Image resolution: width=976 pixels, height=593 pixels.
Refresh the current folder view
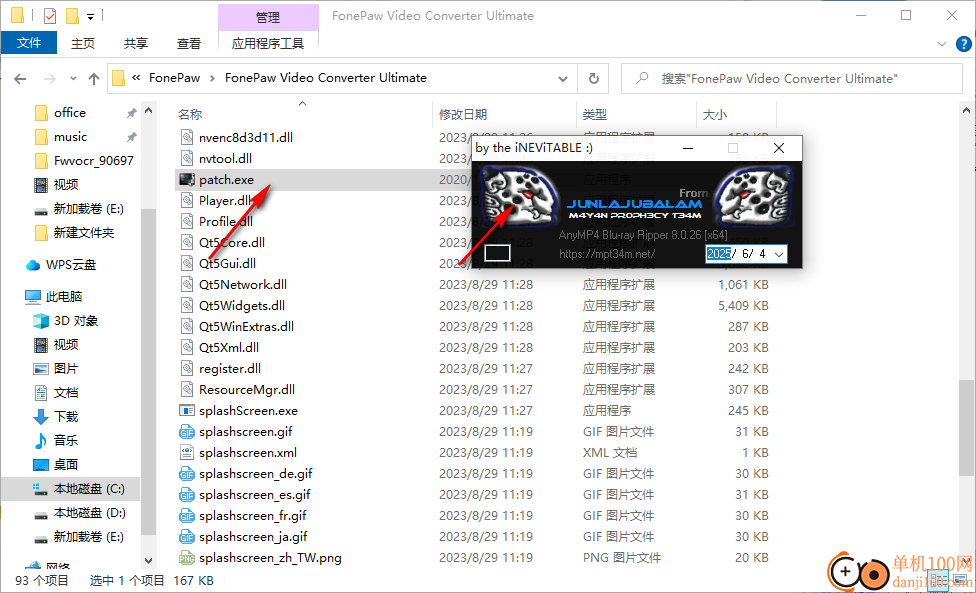click(x=594, y=78)
